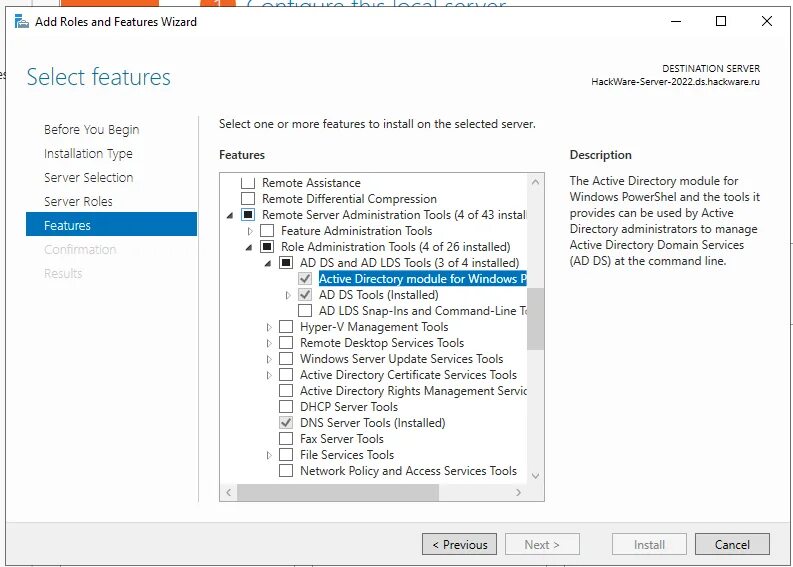Image resolution: width=793 pixels, height=567 pixels.
Task: Click horizontal scrollbar right arrow
Action: (x=518, y=492)
